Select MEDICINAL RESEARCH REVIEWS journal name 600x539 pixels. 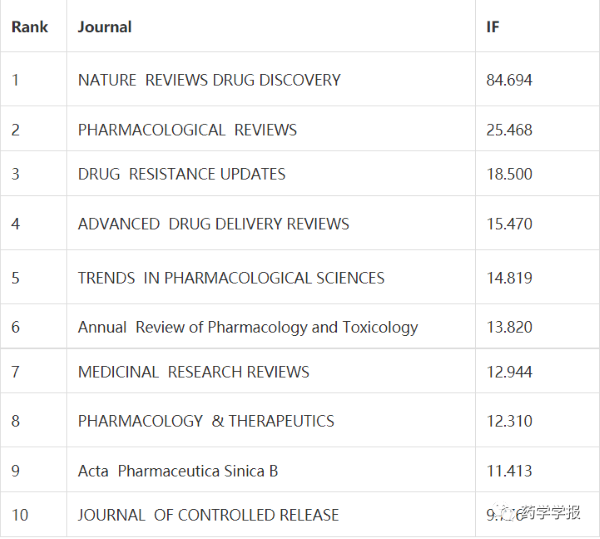(x=194, y=372)
